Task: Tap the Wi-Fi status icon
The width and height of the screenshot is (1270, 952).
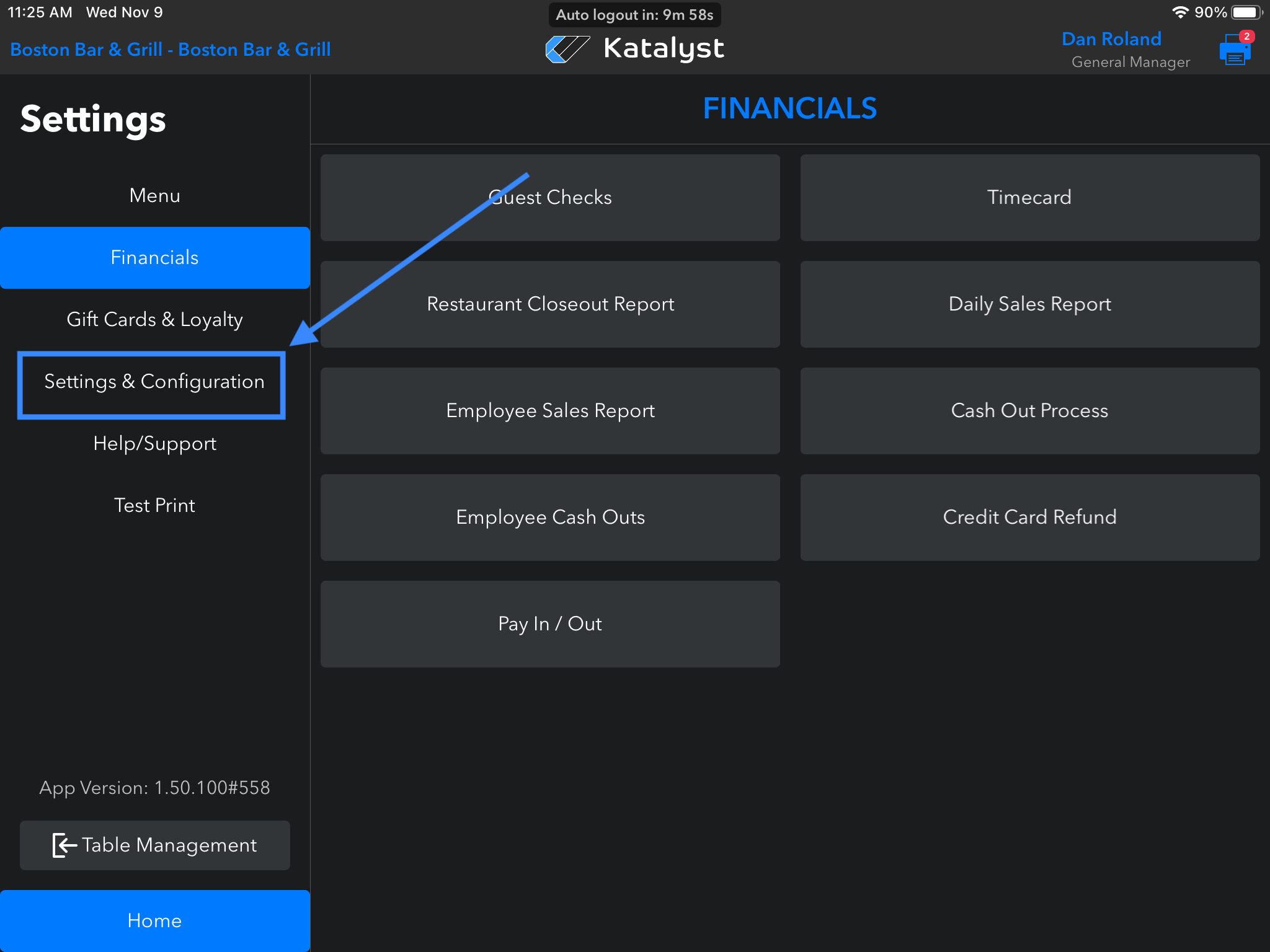Action: [1179, 12]
